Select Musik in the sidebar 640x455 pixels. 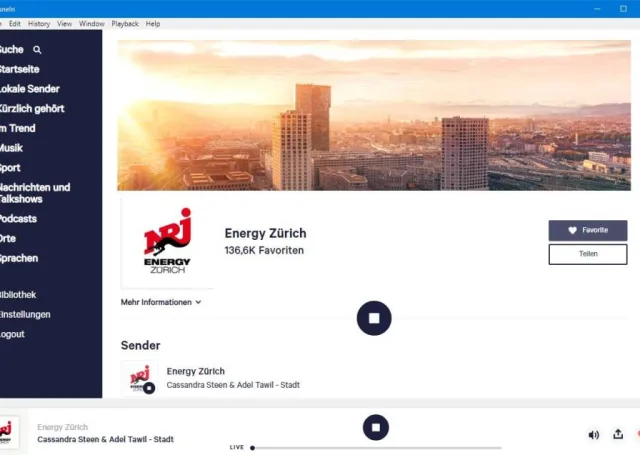11,148
